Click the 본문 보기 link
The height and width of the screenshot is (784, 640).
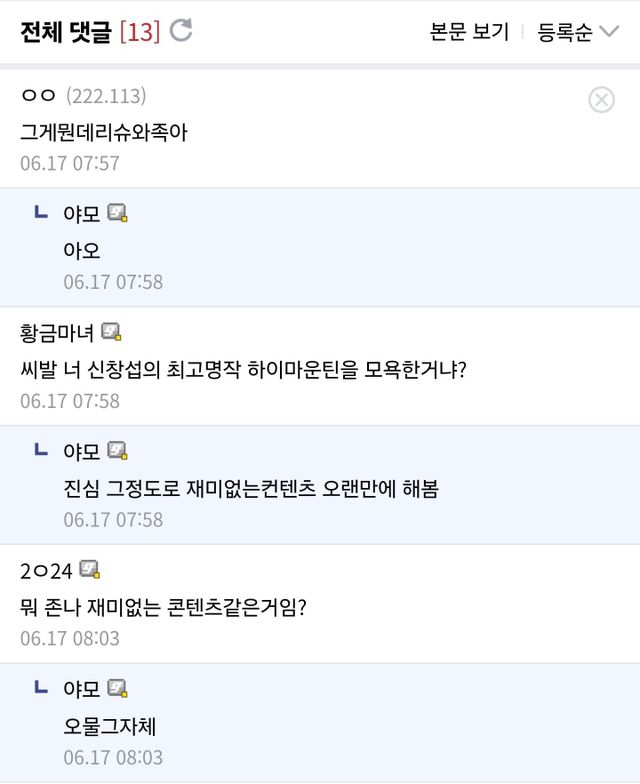click(x=469, y=32)
